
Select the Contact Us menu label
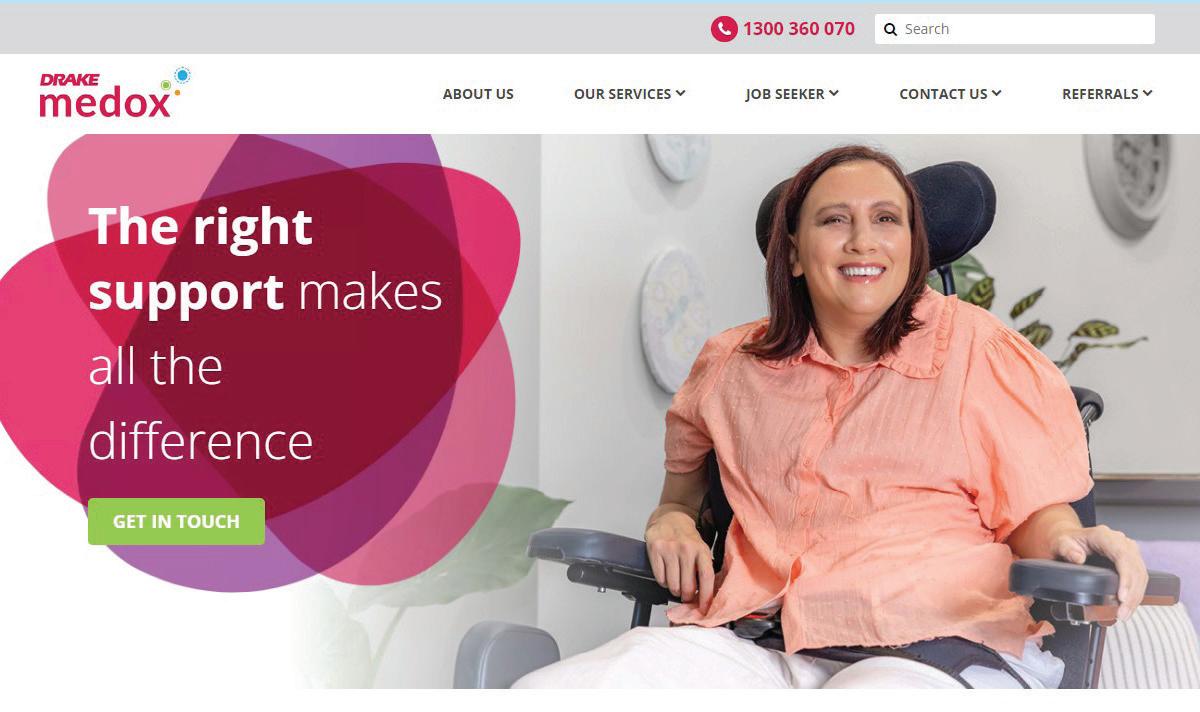point(943,94)
